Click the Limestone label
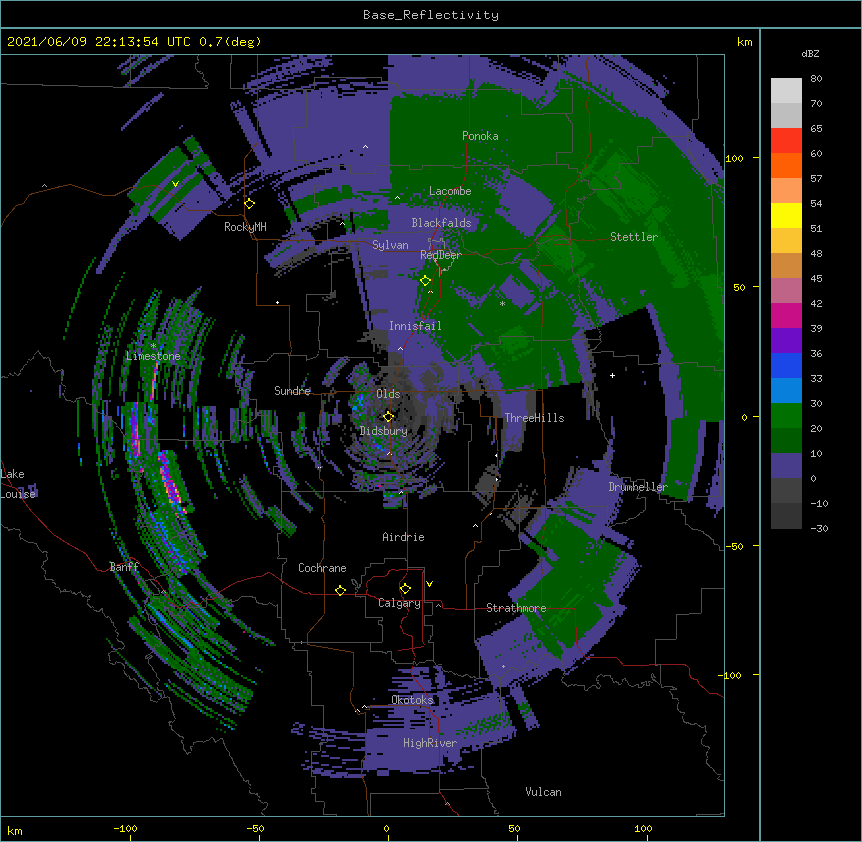Screen dimensions: 862x842 pyautogui.click(x=153, y=356)
